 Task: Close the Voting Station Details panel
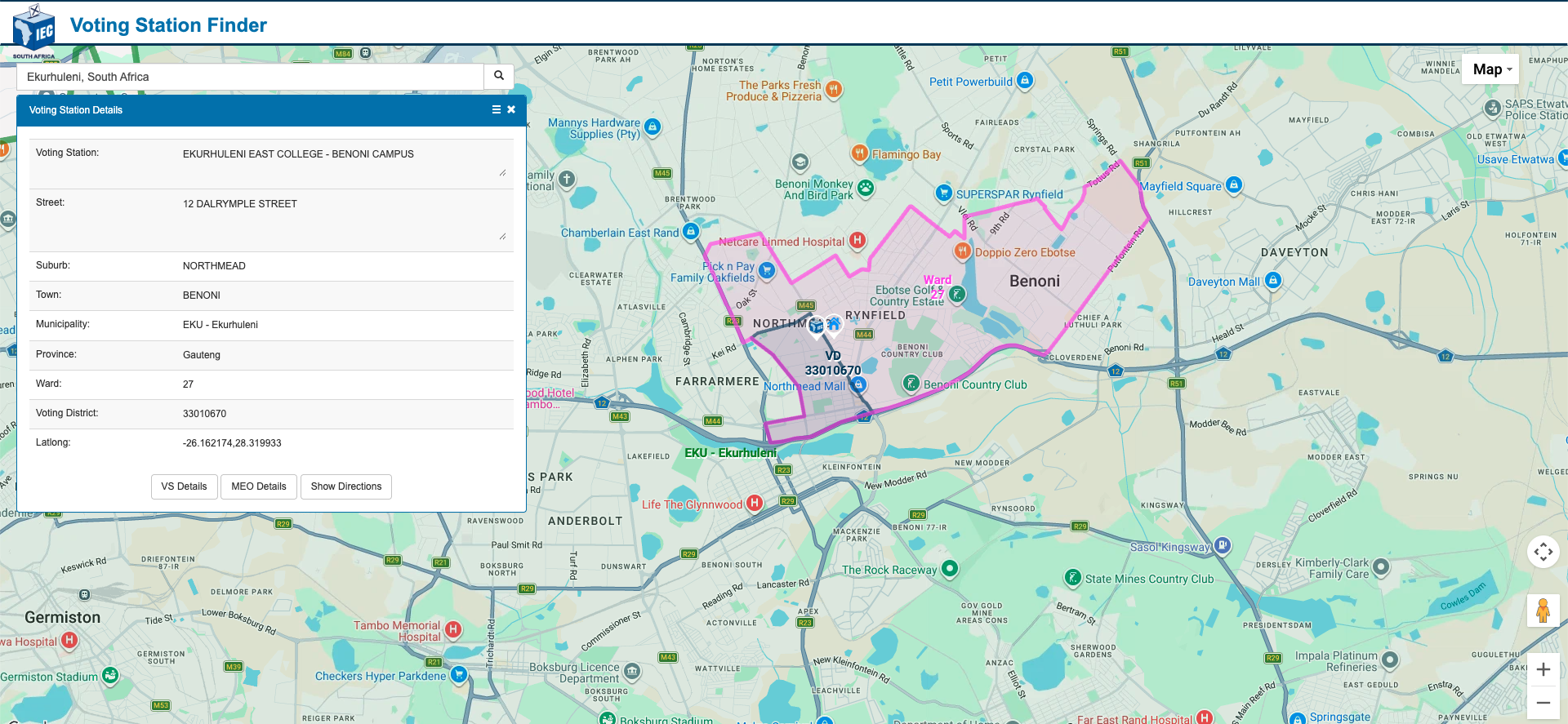511,110
